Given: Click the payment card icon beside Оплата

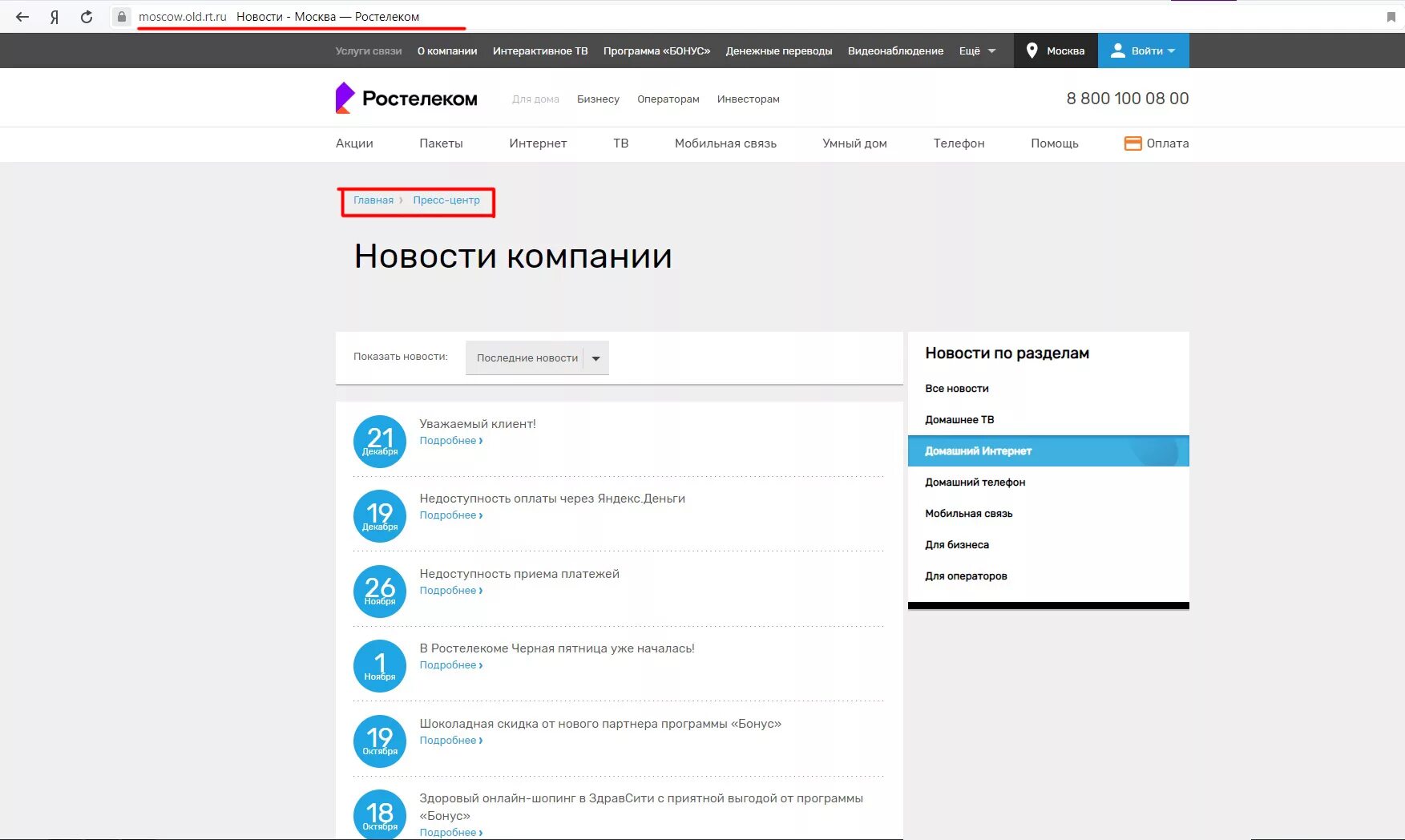Looking at the screenshot, I should click(x=1132, y=143).
